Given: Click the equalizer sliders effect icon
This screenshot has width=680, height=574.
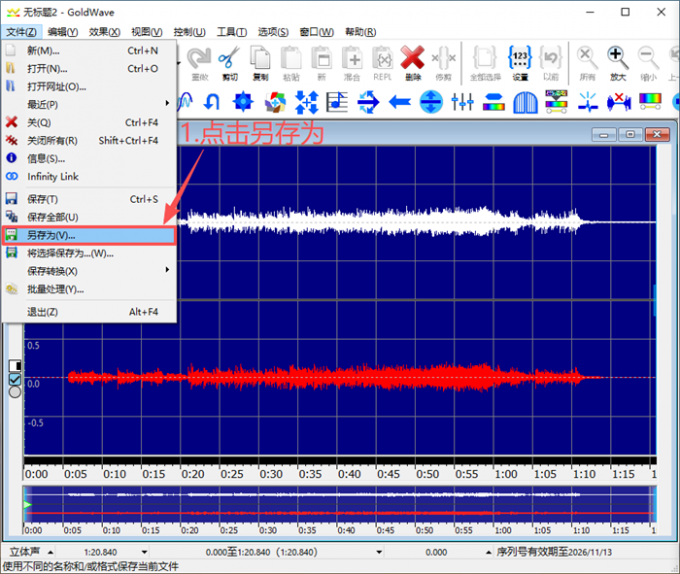Looking at the screenshot, I should pos(462,102).
